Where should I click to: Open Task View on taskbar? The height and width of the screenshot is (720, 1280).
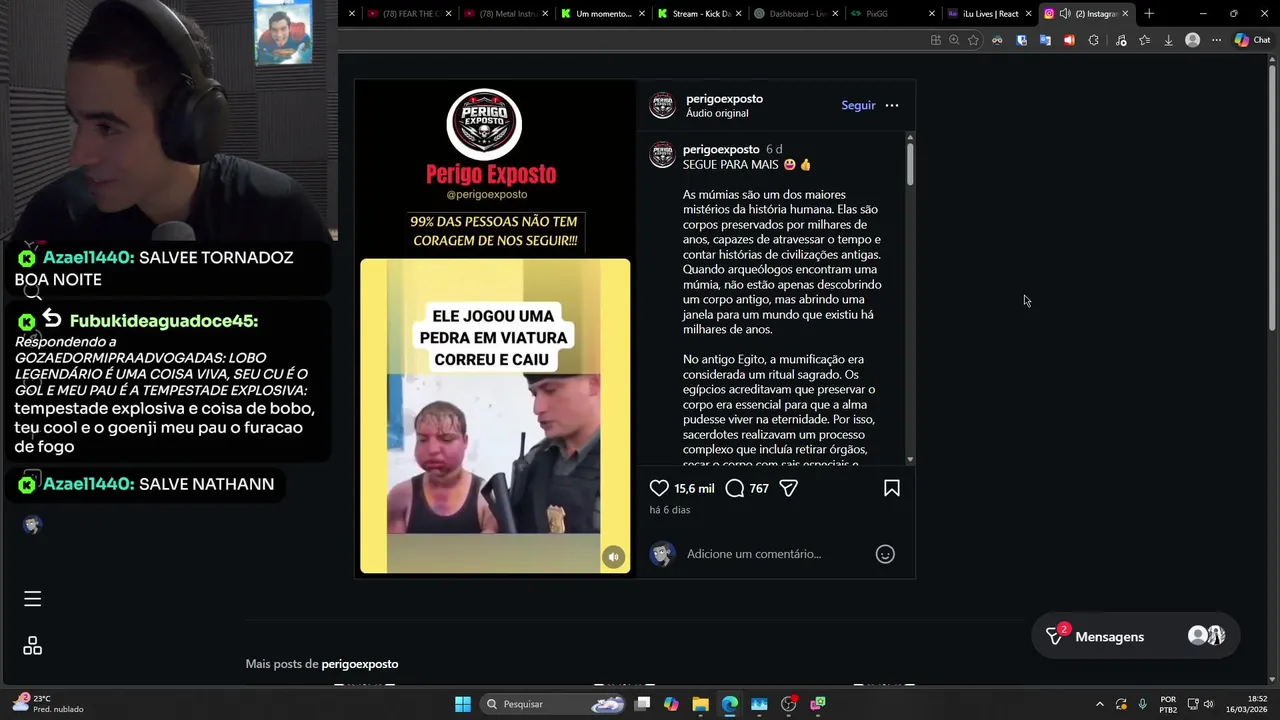[x=642, y=704]
